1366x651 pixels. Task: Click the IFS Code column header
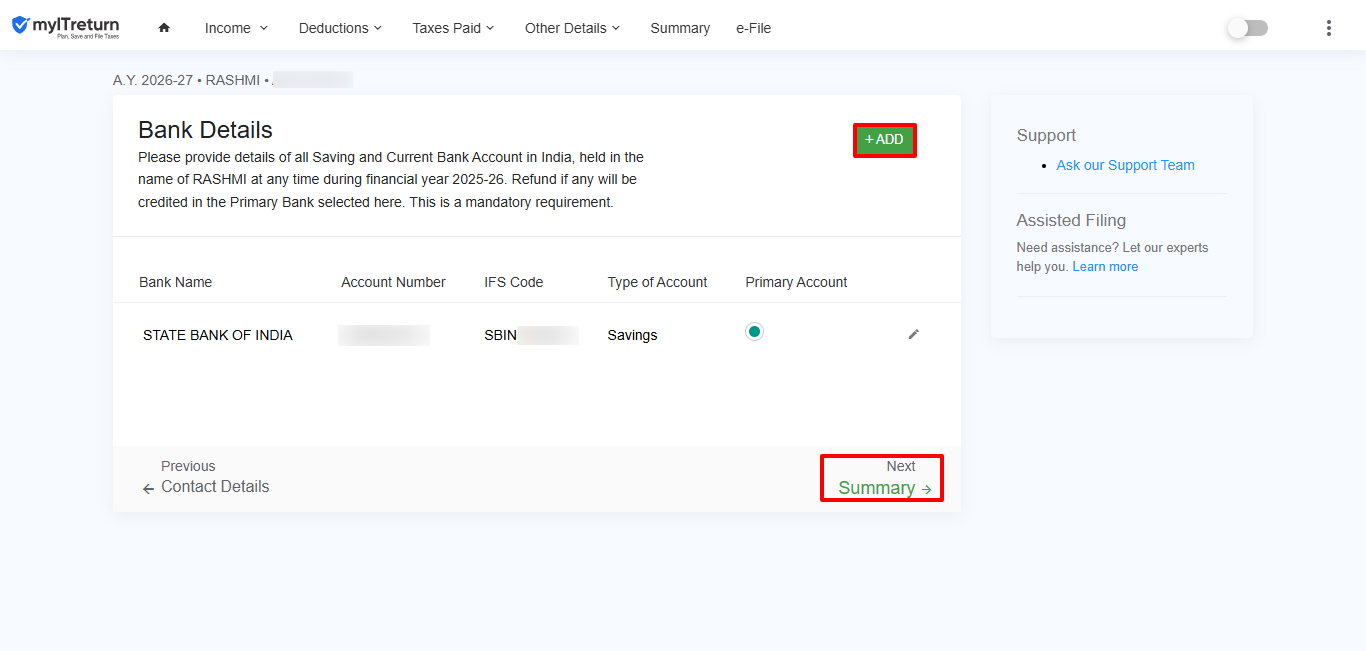tap(514, 282)
